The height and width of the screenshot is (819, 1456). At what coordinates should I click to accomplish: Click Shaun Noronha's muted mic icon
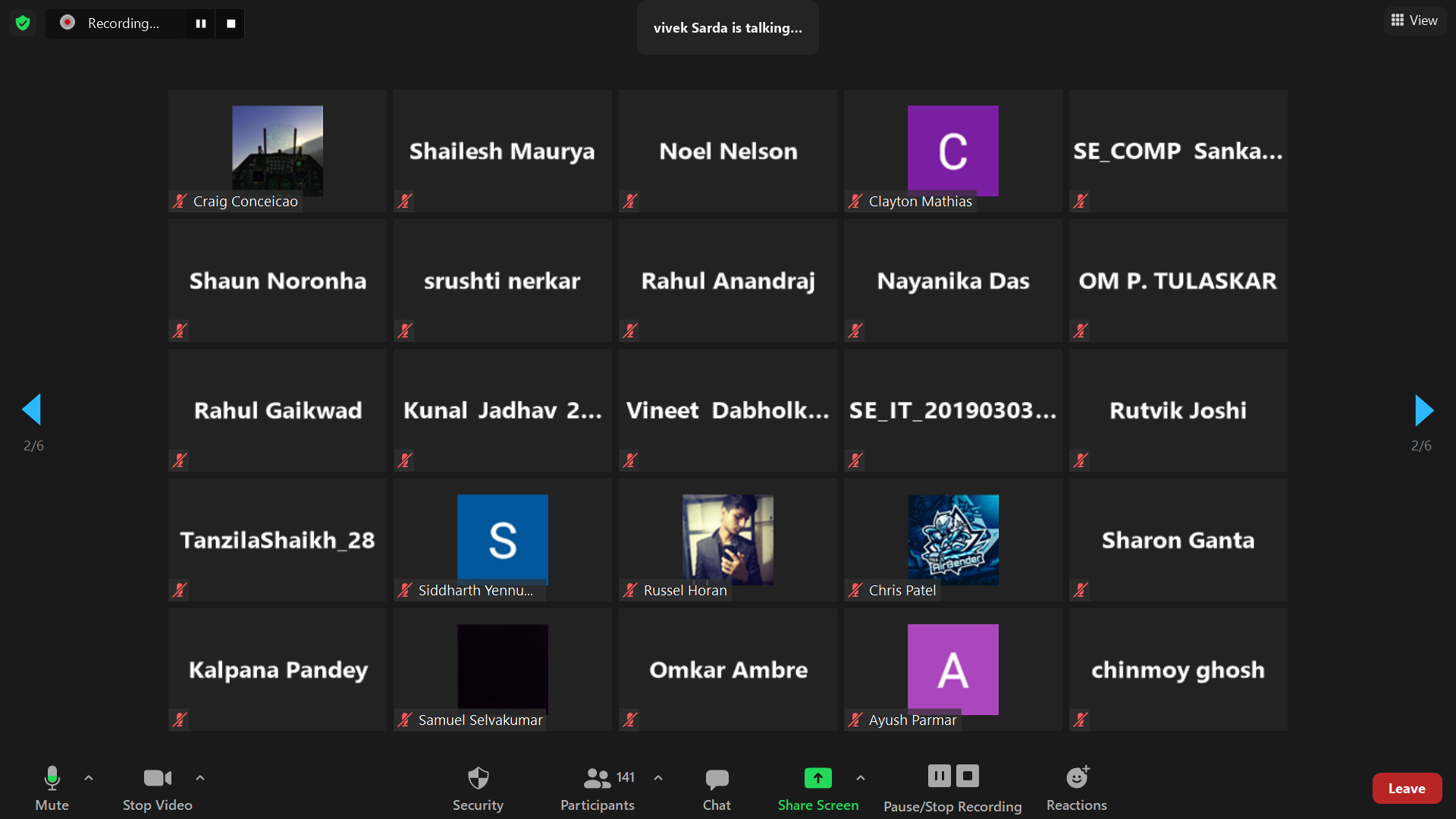(x=180, y=331)
